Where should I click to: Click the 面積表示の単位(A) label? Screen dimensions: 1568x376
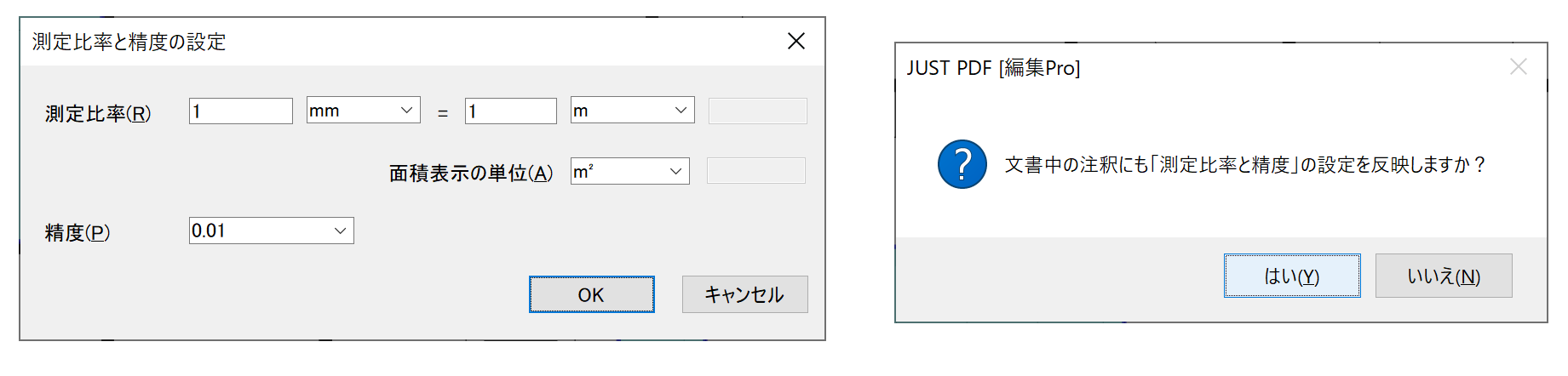[x=471, y=173]
